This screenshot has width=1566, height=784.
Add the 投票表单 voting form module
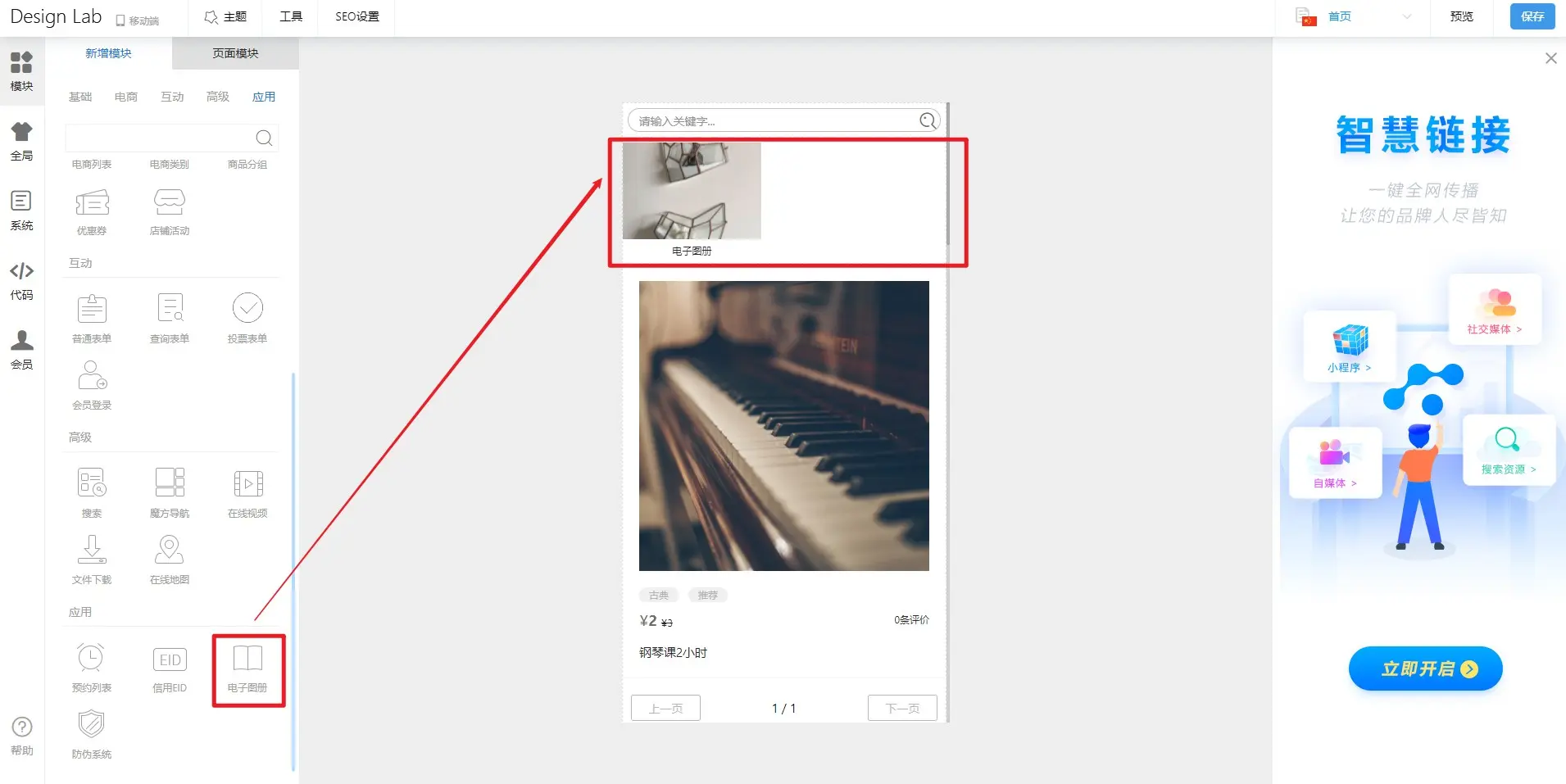coord(247,319)
